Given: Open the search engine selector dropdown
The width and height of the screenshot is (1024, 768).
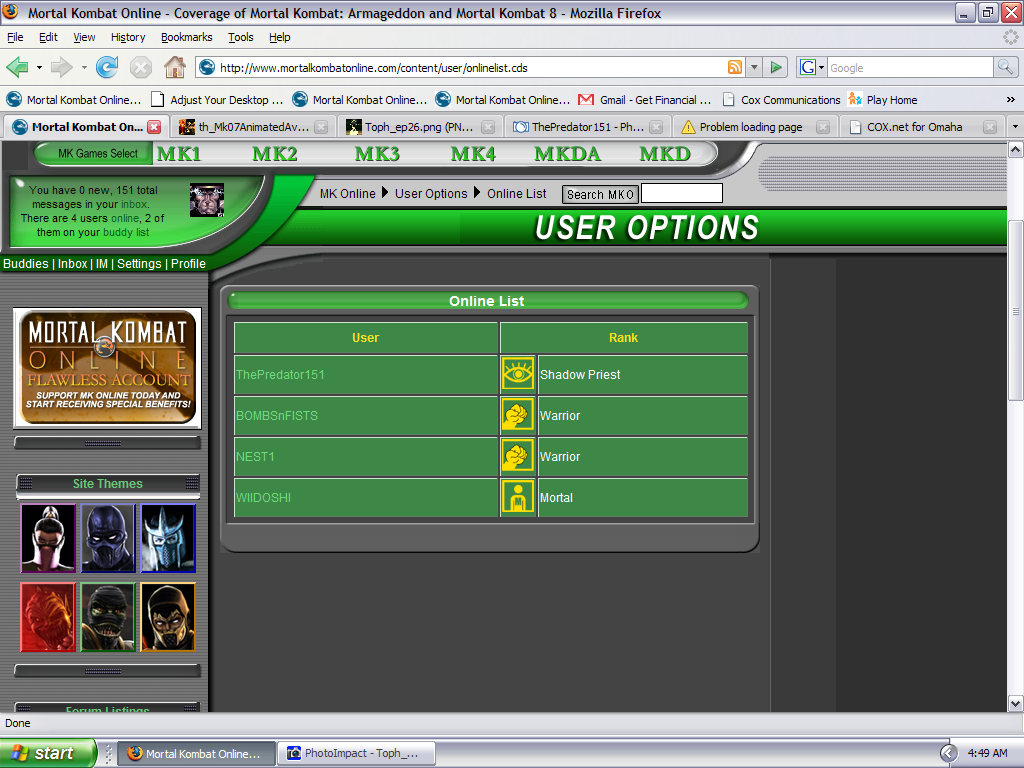Looking at the screenshot, I should (812, 67).
